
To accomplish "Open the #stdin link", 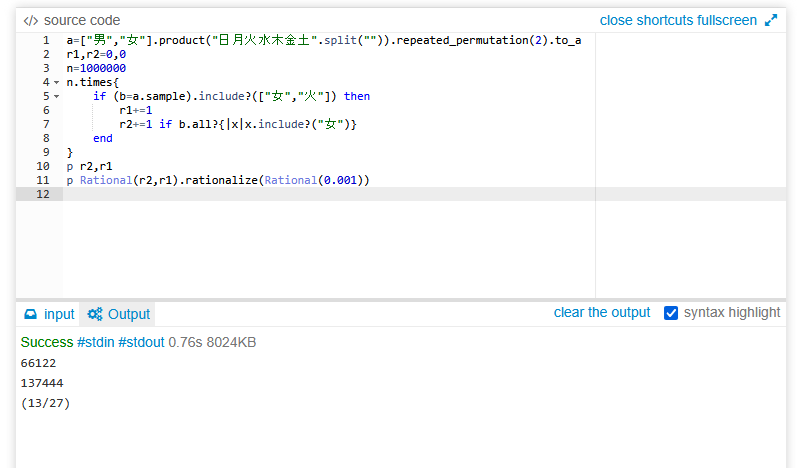I will pos(96,342).
